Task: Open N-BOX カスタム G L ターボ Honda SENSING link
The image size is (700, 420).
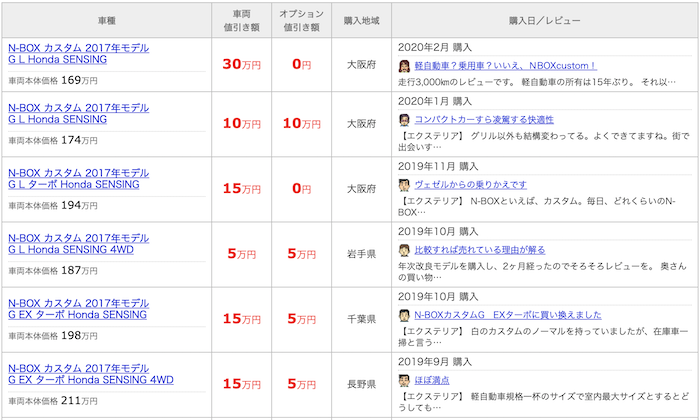Action: [x=79, y=179]
